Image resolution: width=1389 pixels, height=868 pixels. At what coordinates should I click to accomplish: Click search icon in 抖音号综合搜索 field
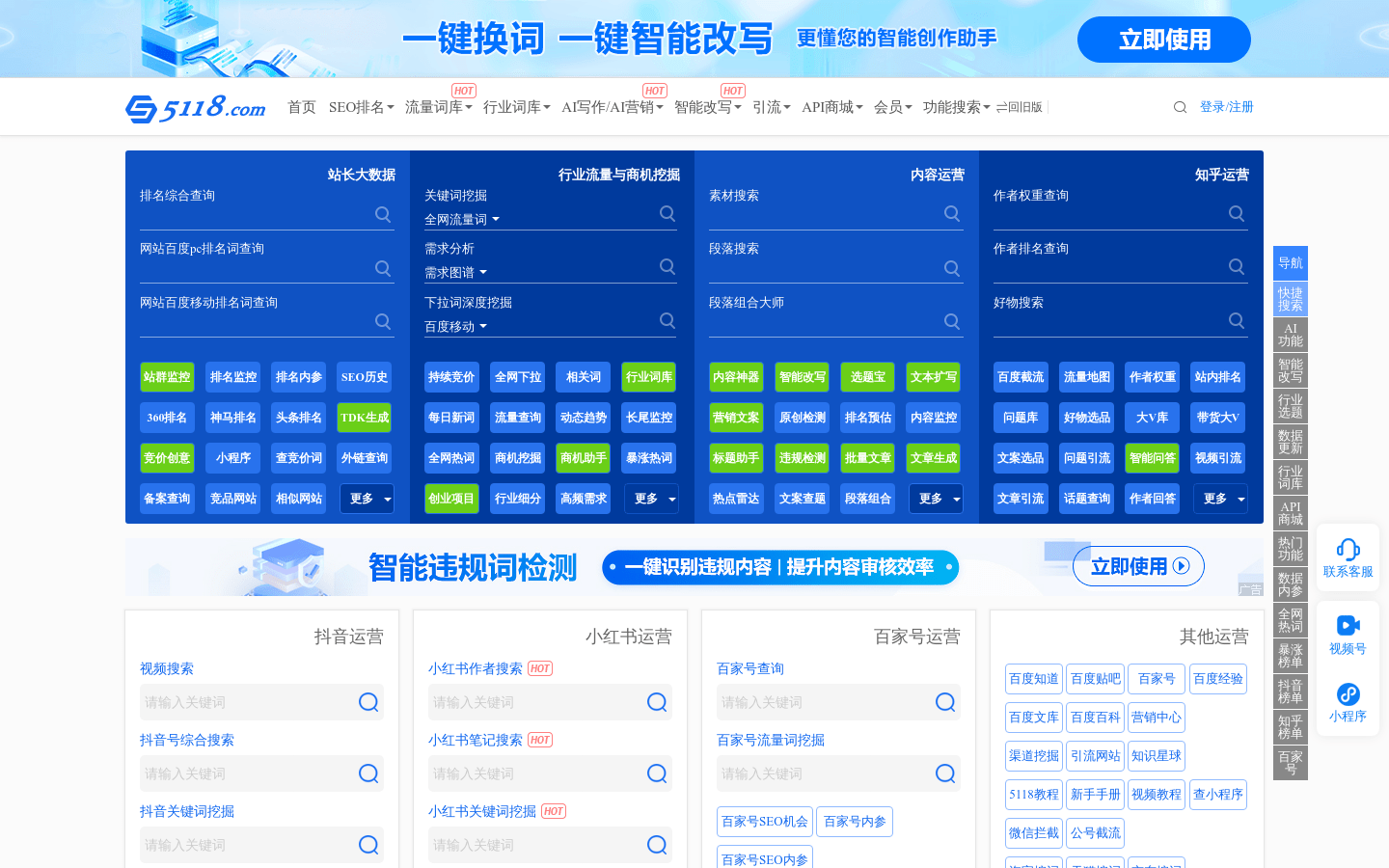tap(368, 773)
